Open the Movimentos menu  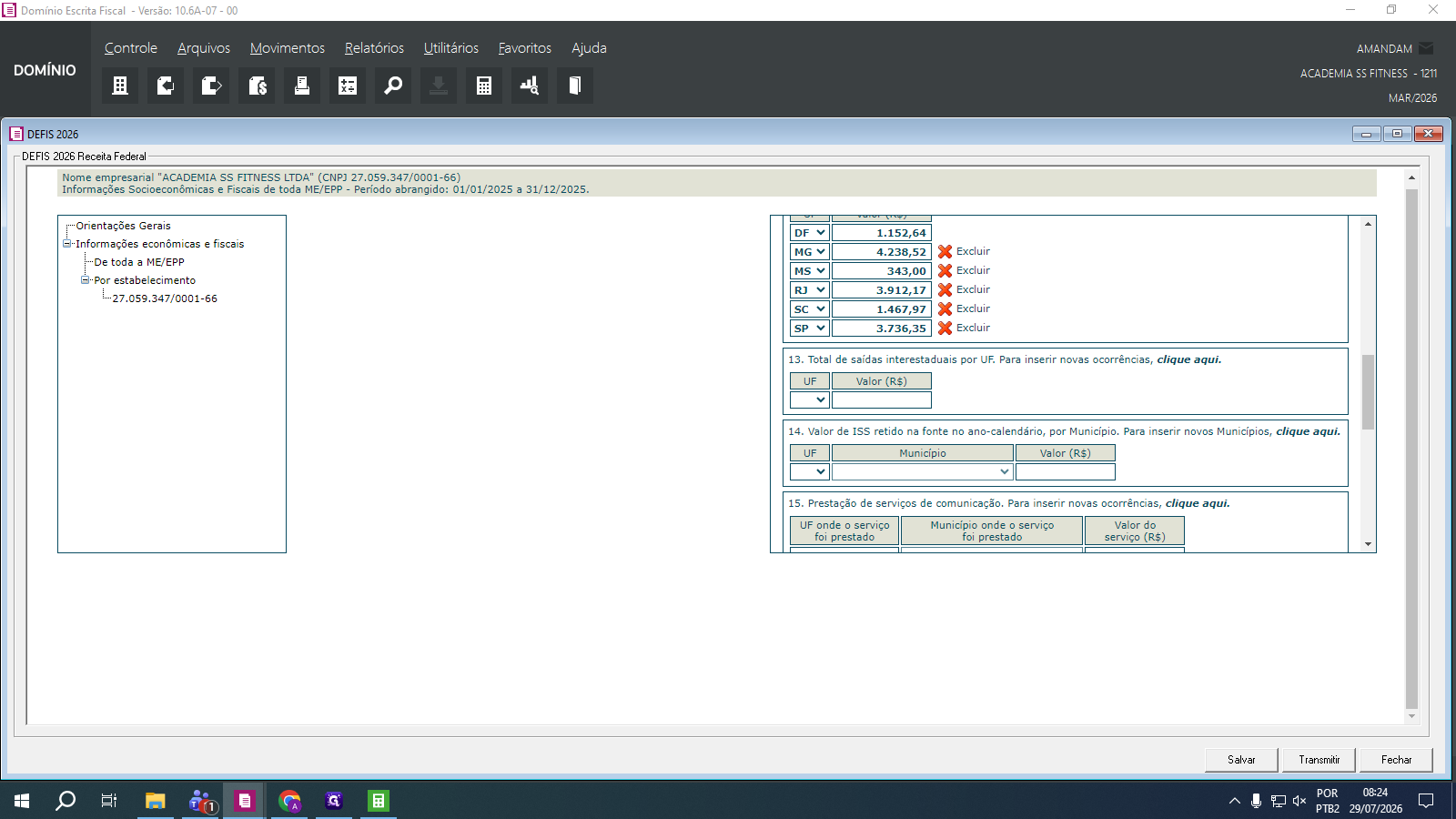(x=288, y=48)
